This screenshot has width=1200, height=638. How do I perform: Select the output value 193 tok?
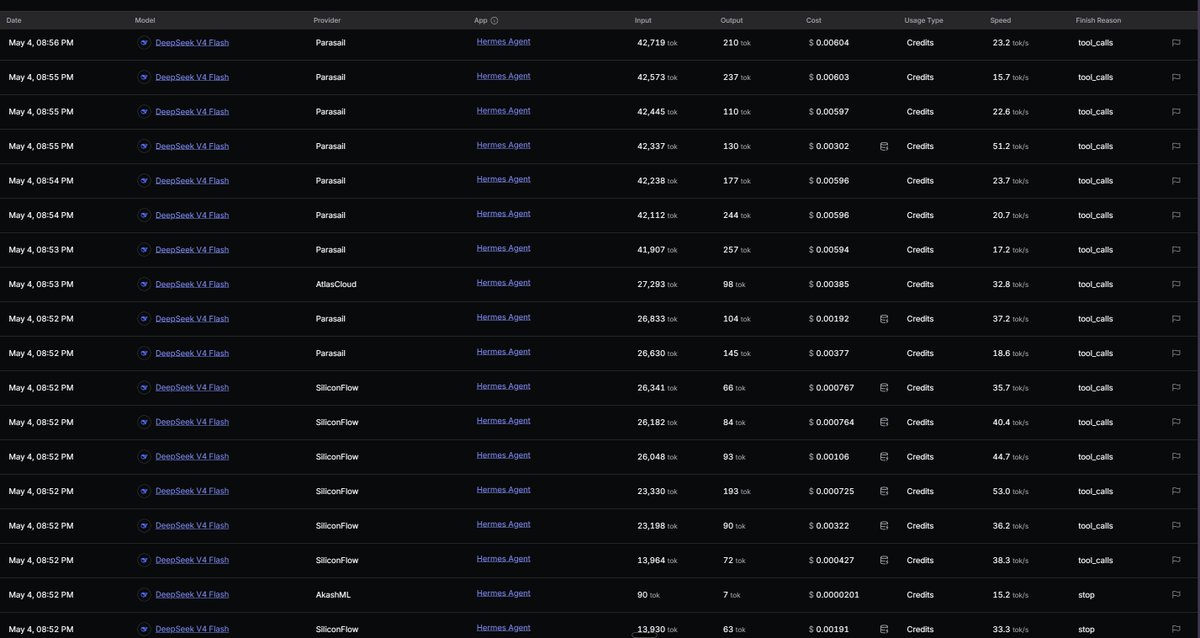(737, 491)
